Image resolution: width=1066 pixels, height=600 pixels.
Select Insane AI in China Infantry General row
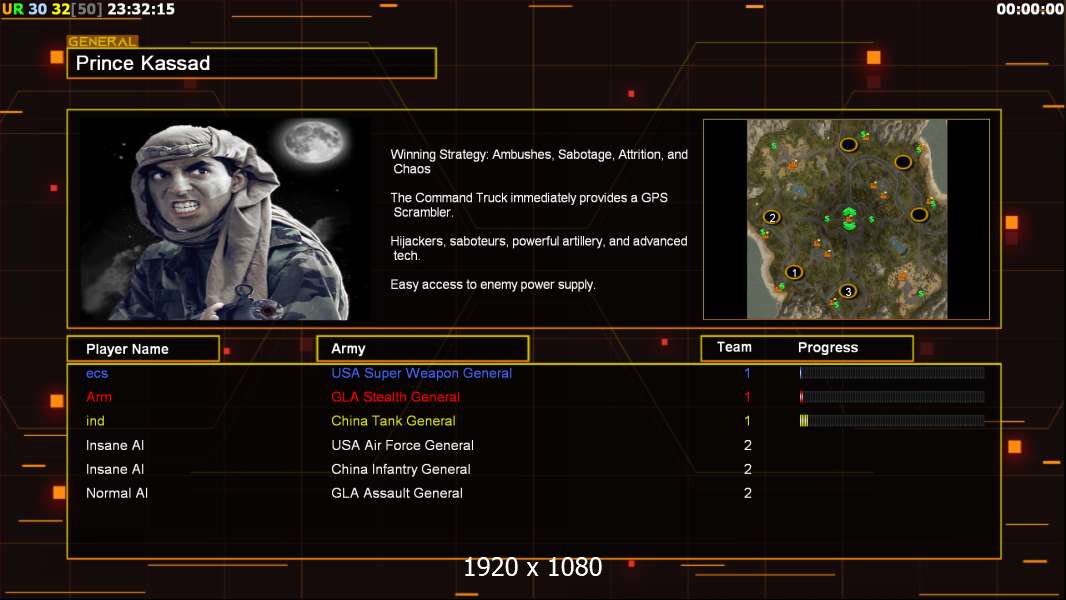click(x=115, y=469)
